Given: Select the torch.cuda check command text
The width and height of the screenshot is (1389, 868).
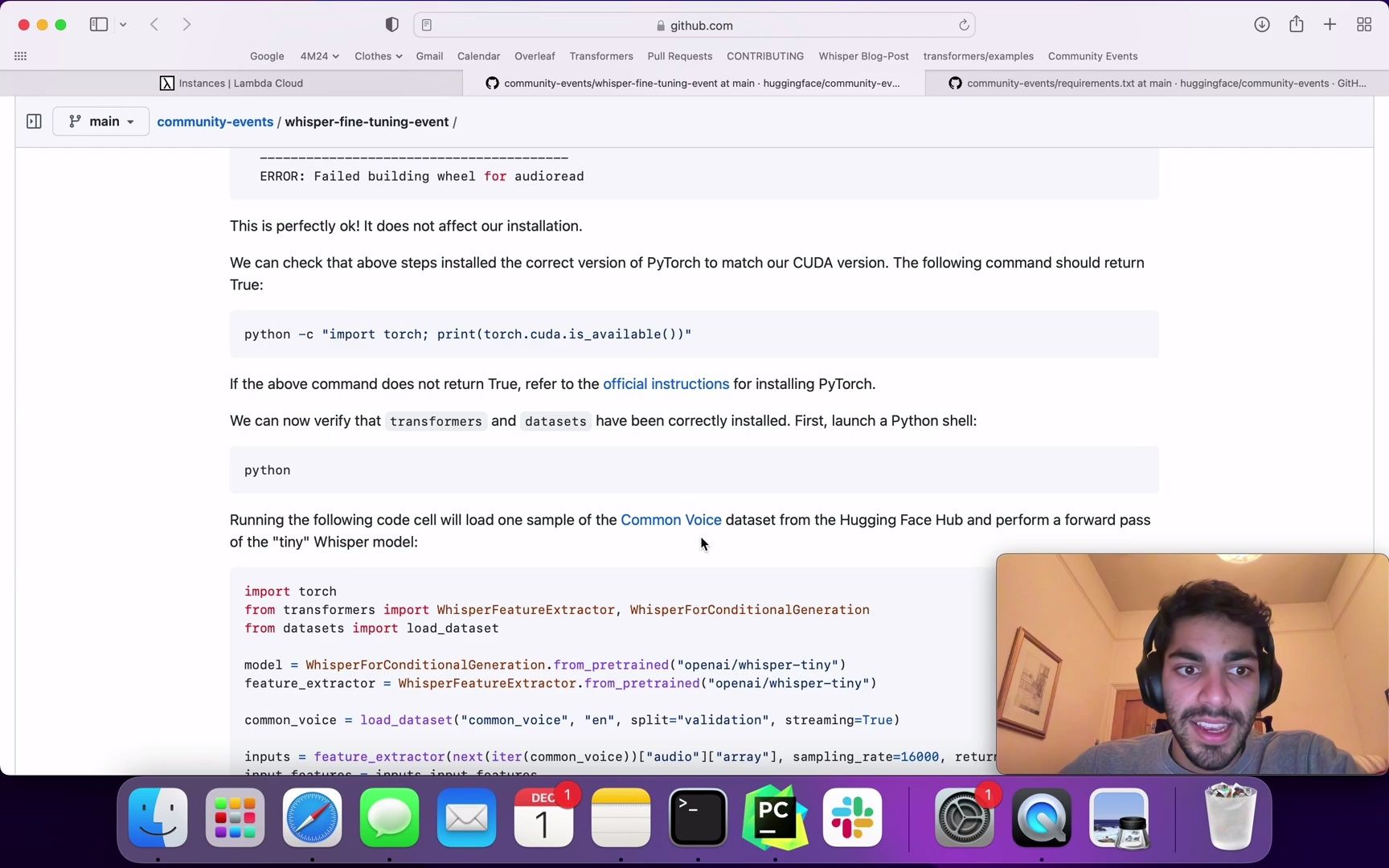Looking at the screenshot, I should coord(468,334).
